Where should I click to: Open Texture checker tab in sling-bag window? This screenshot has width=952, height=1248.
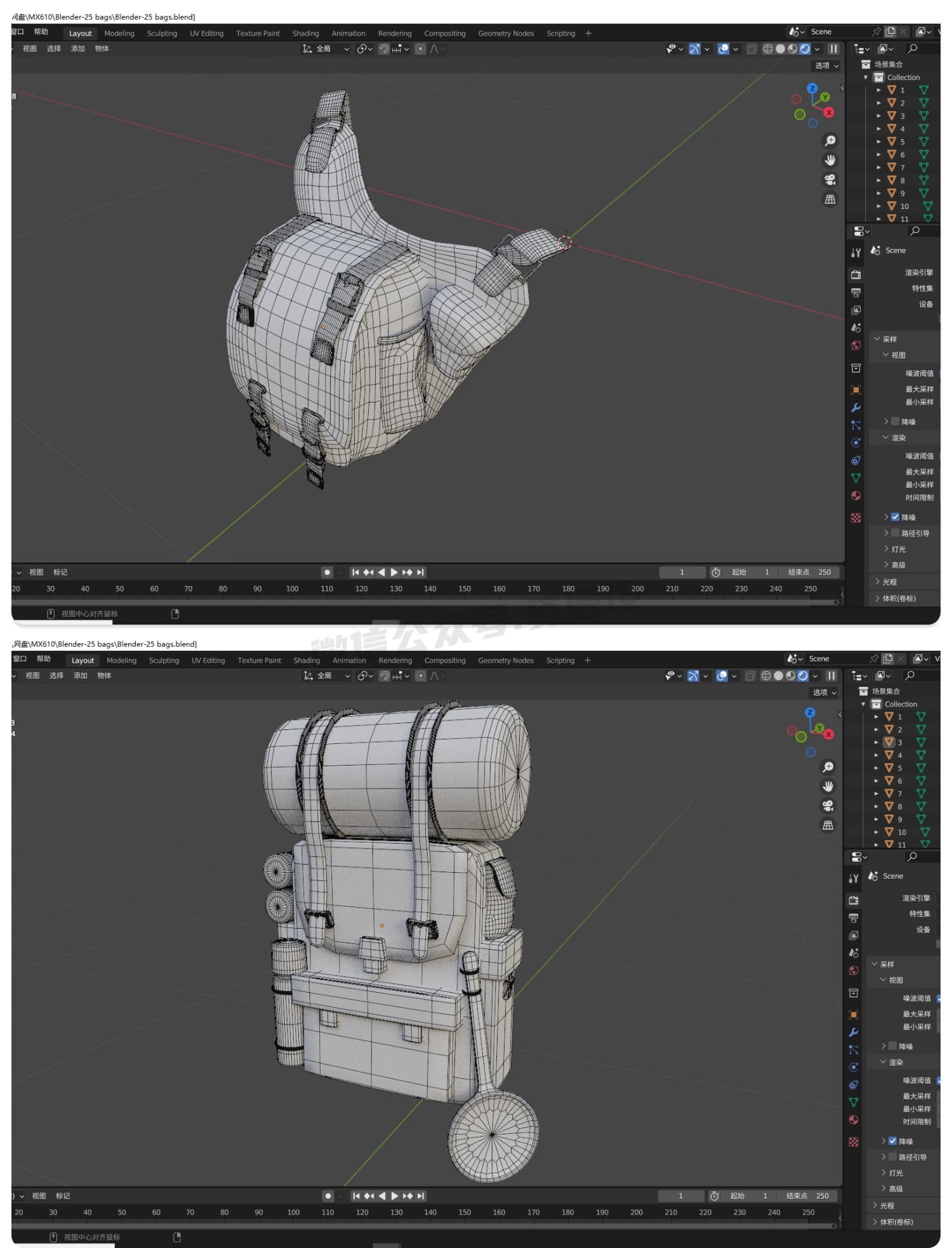[x=856, y=518]
